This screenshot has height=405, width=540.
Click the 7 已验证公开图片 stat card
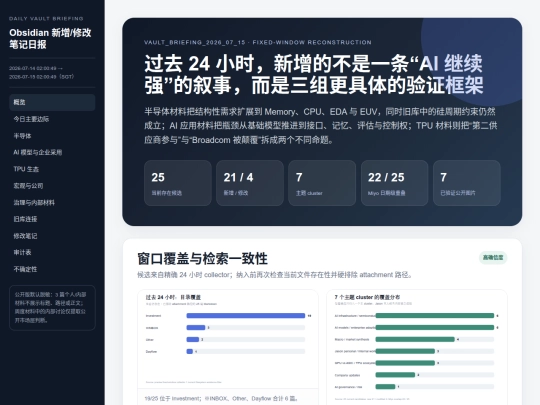[x=467, y=183]
